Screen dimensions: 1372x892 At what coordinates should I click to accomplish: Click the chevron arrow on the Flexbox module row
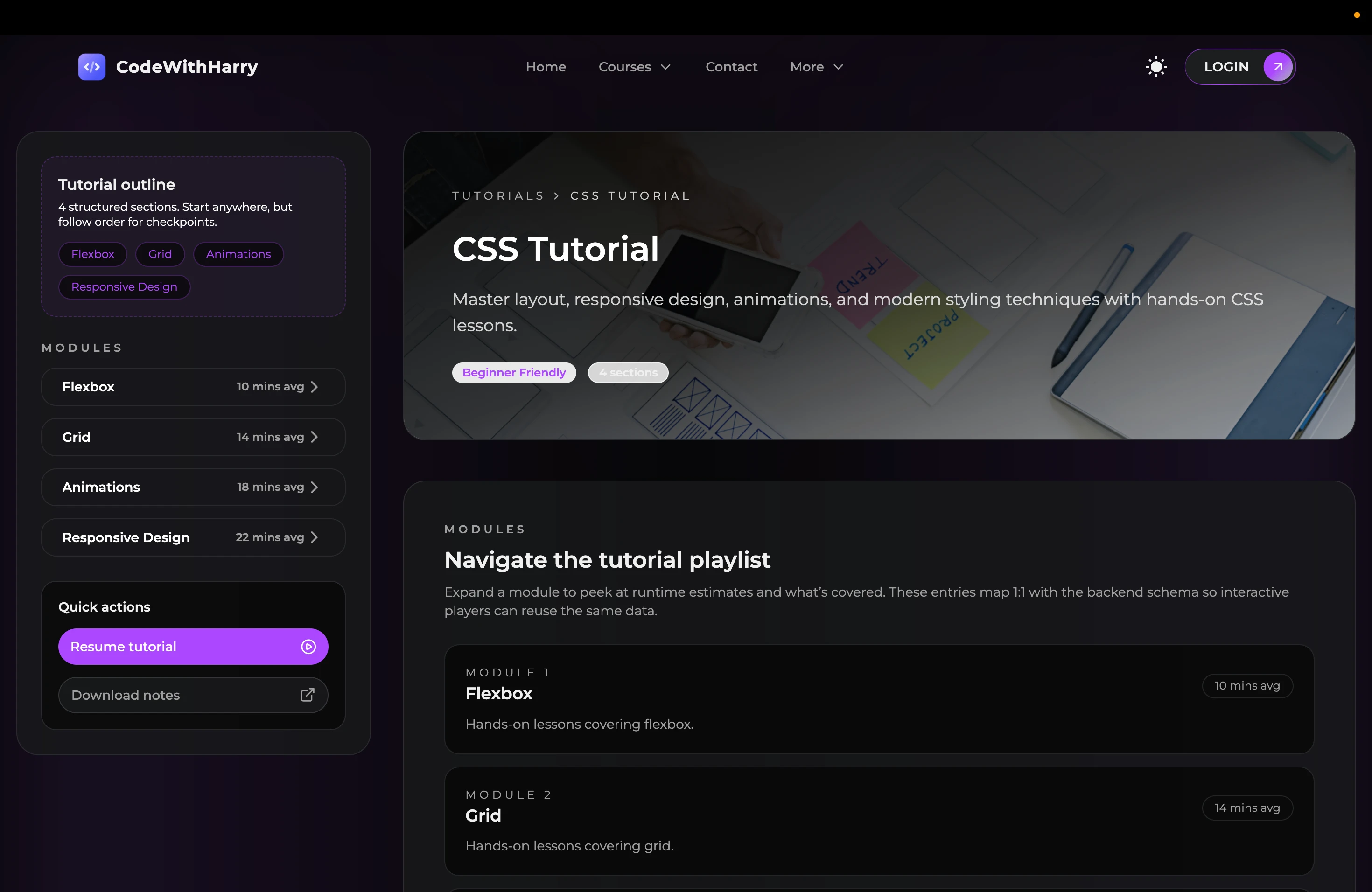(x=315, y=387)
